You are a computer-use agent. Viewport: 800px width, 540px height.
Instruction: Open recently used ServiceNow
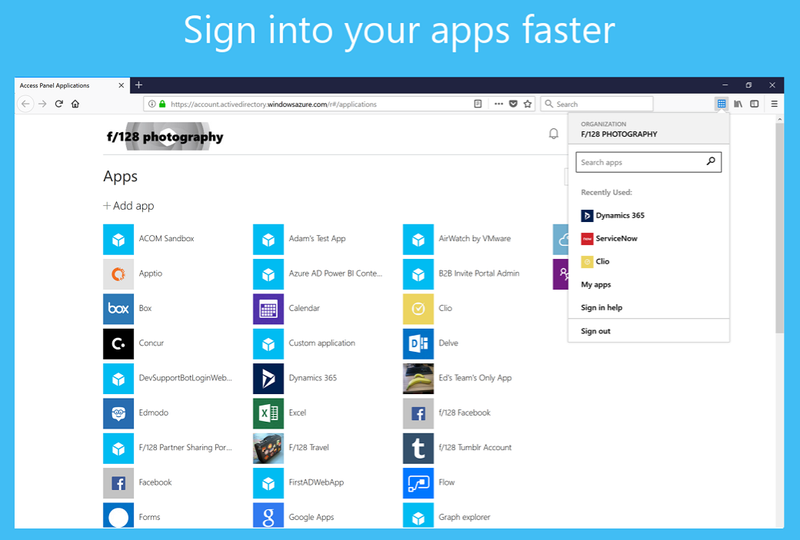point(610,238)
